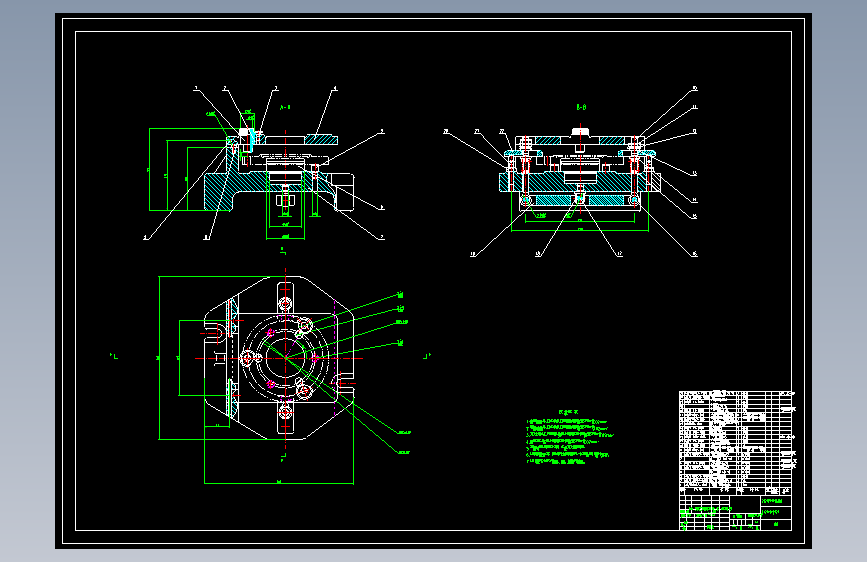Pick the center bore of the plan view
The height and width of the screenshot is (562, 867).
[286, 358]
